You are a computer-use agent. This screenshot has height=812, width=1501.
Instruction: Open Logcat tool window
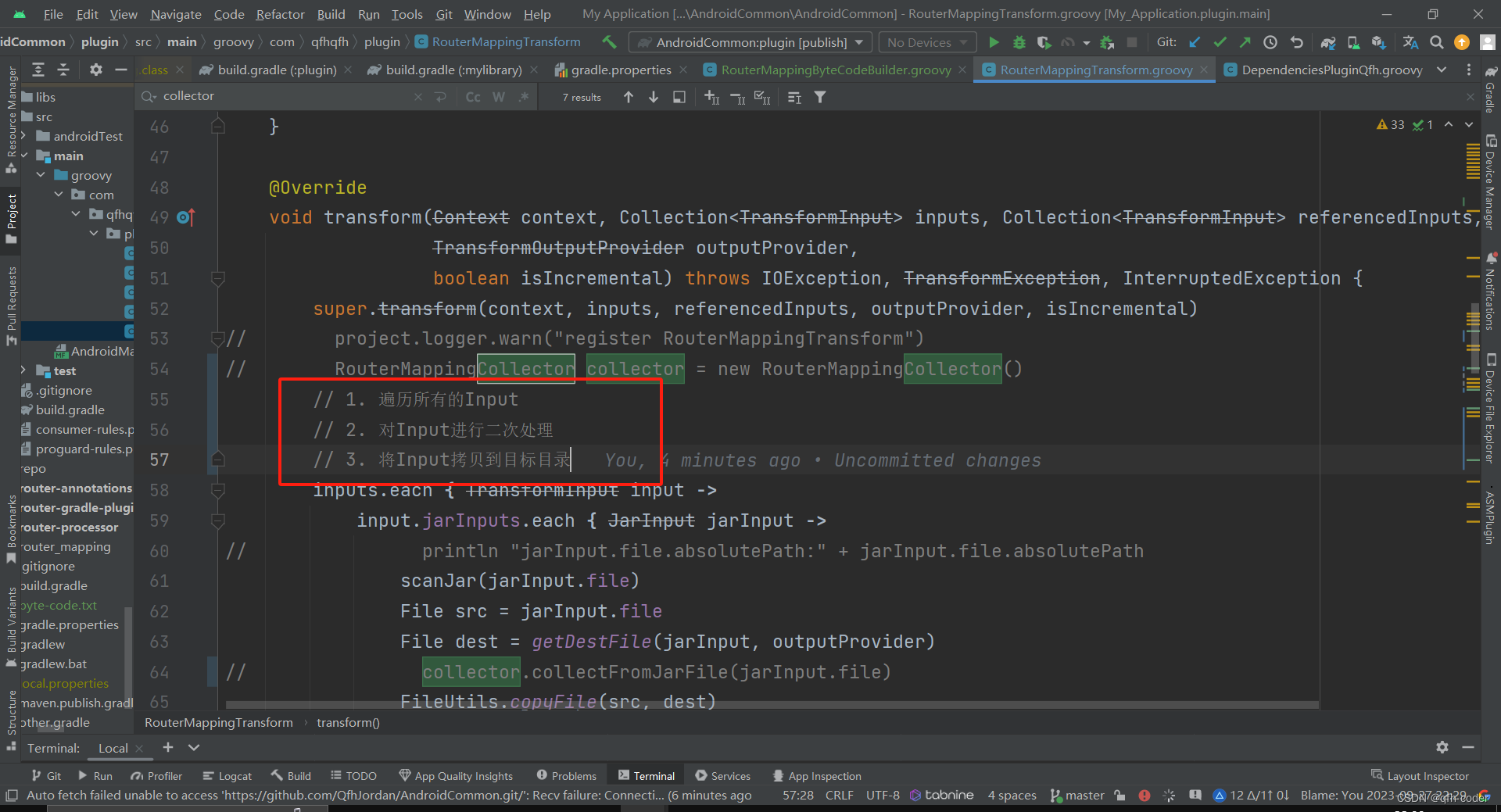[227, 775]
